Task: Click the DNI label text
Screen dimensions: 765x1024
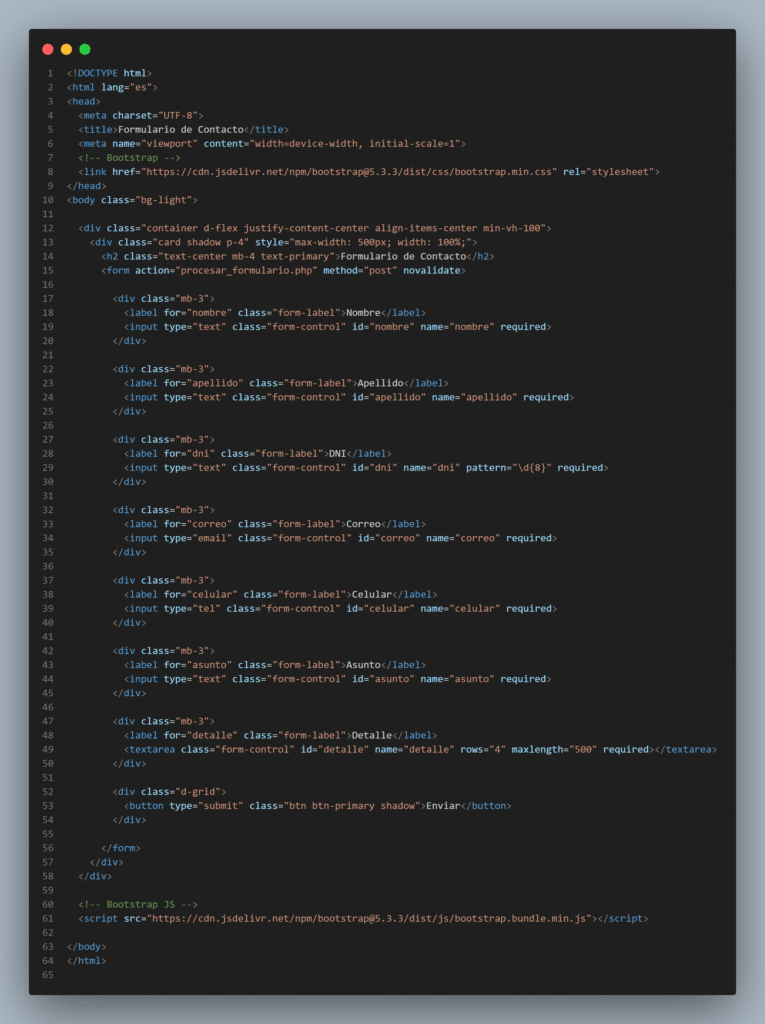Action: (x=338, y=454)
